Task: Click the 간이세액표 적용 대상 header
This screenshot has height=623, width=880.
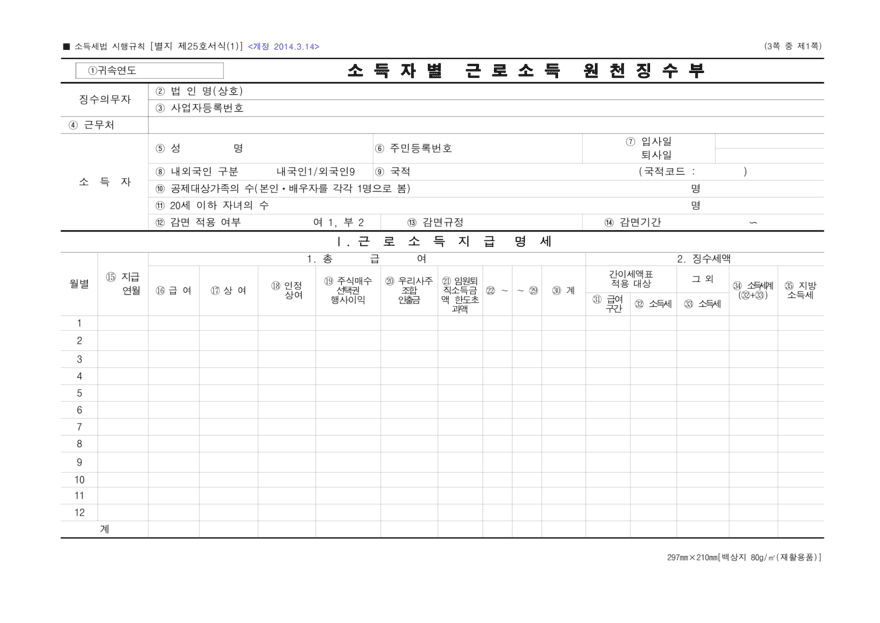Action: tap(631, 279)
